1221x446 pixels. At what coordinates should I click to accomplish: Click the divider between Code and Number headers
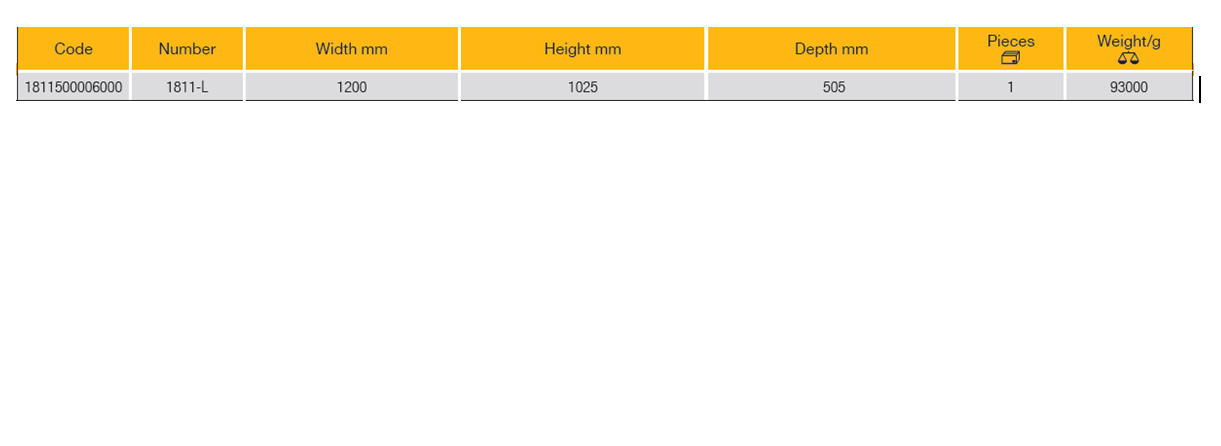(x=130, y=49)
